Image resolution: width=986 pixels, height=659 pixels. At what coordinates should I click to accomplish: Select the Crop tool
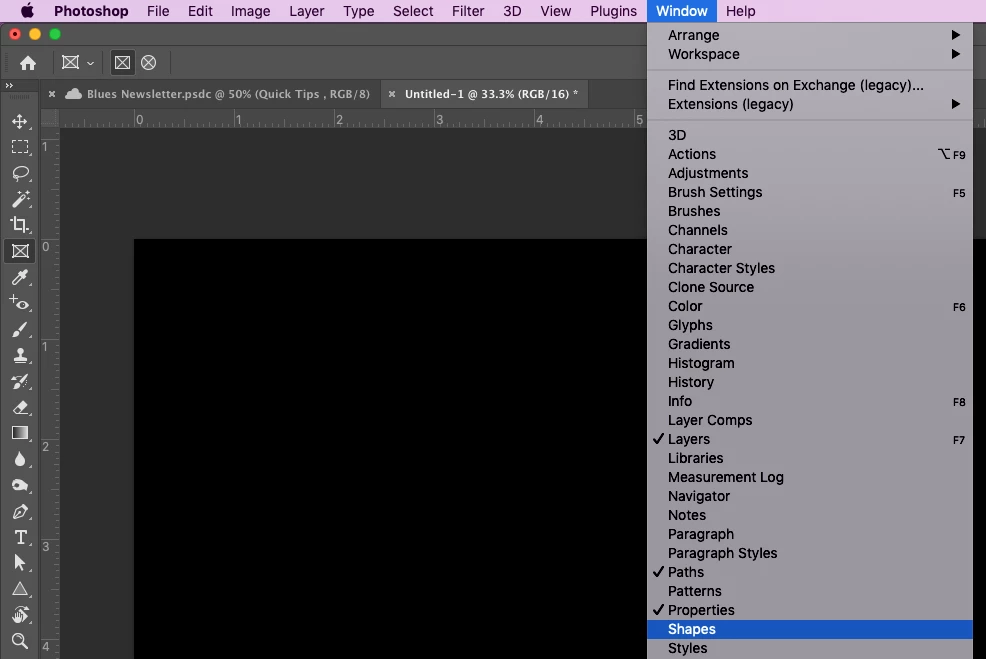20,225
